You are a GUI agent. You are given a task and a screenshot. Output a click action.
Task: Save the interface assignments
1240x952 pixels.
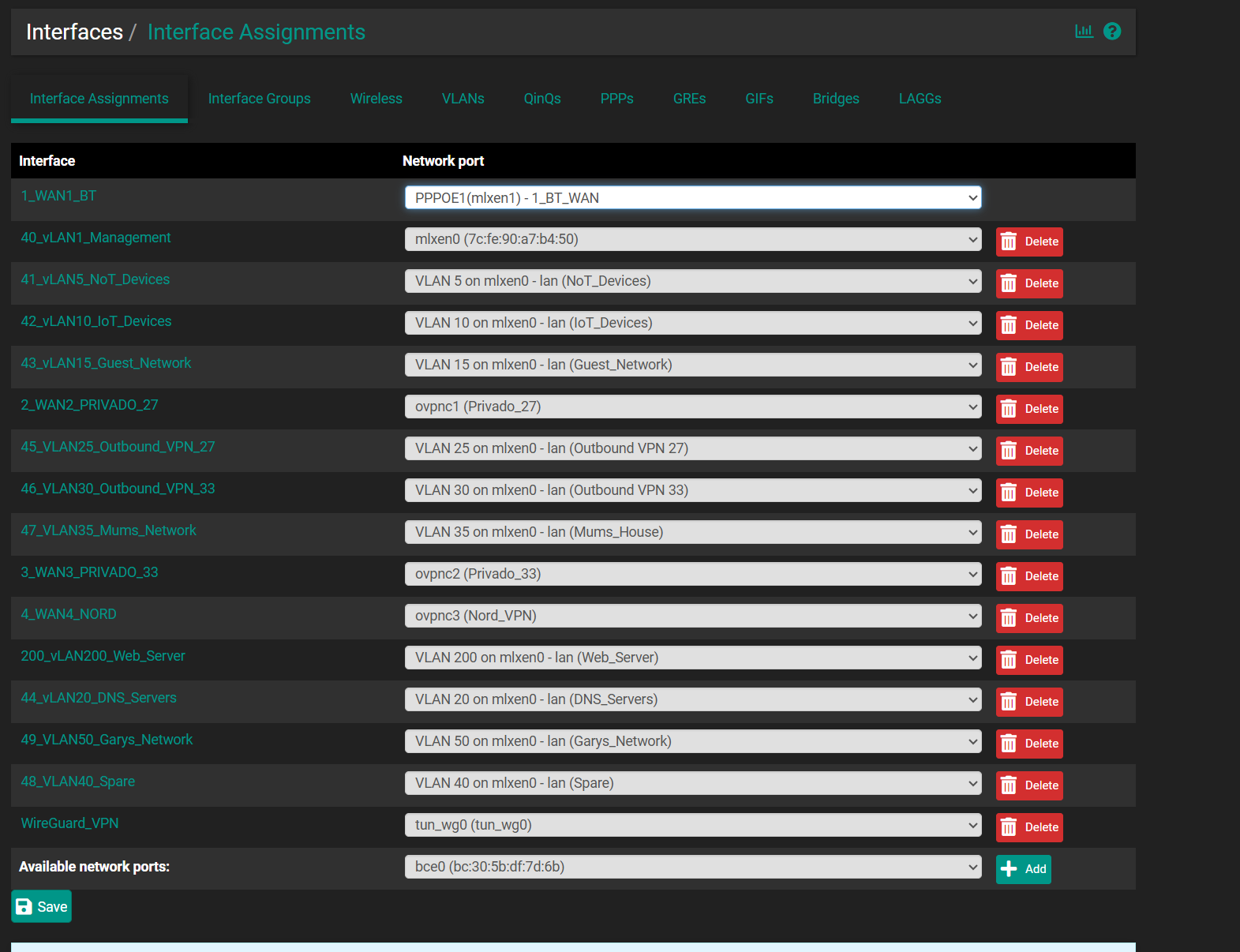coord(42,906)
